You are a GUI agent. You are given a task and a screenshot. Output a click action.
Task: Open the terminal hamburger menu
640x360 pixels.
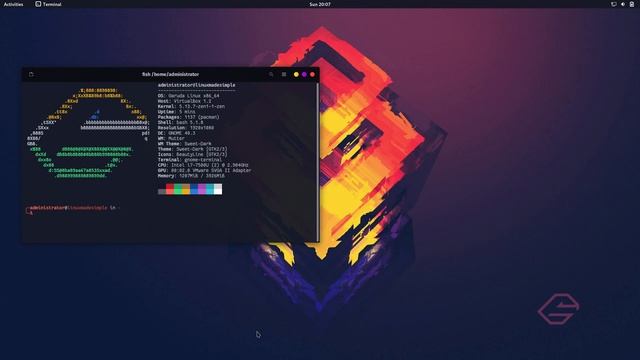[284, 74]
